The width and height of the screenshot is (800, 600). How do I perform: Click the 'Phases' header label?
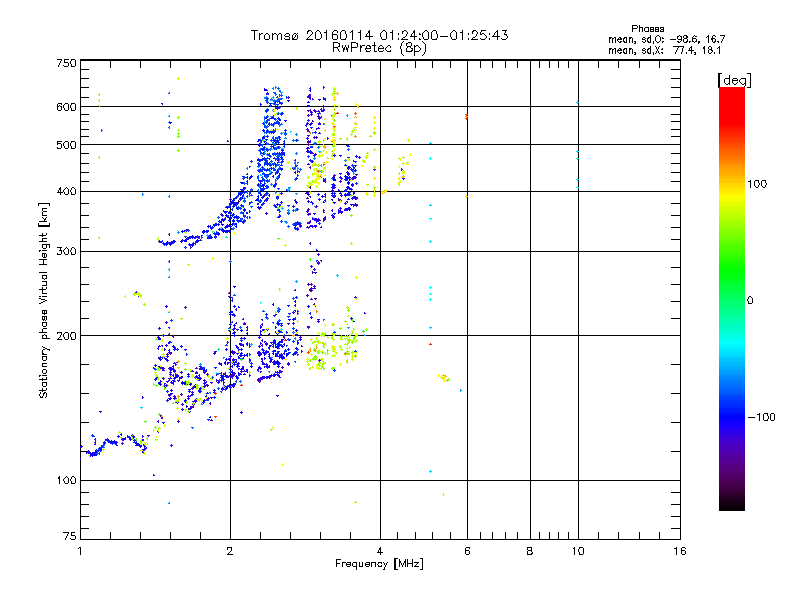(x=647, y=29)
